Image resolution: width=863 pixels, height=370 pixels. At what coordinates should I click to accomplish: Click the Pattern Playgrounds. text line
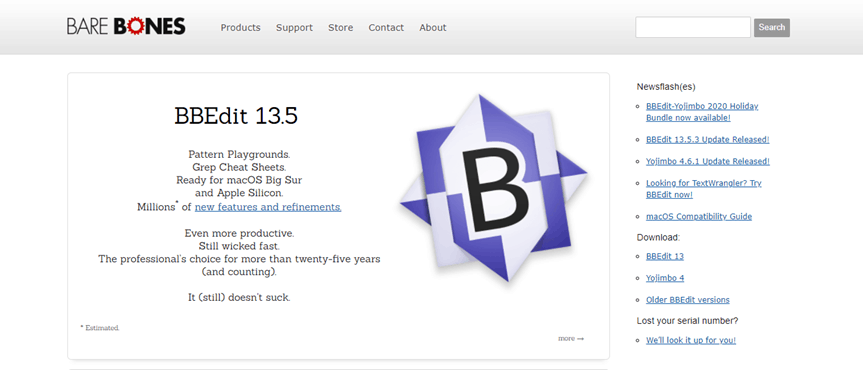239,154
